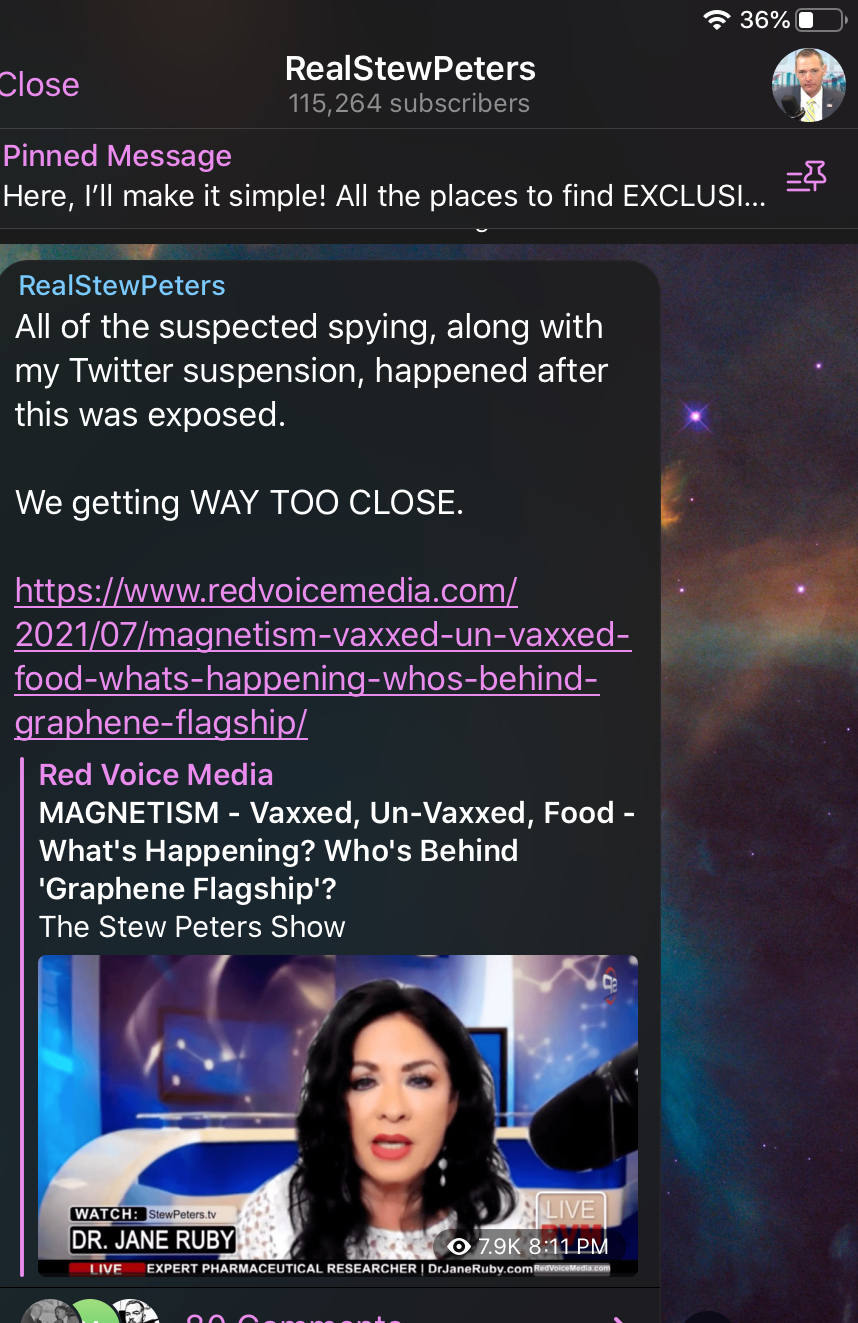This screenshot has width=858, height=1323.
Task: Open the Dr. Jane Ruby video thumbnail
Action: click(338, 1115)
